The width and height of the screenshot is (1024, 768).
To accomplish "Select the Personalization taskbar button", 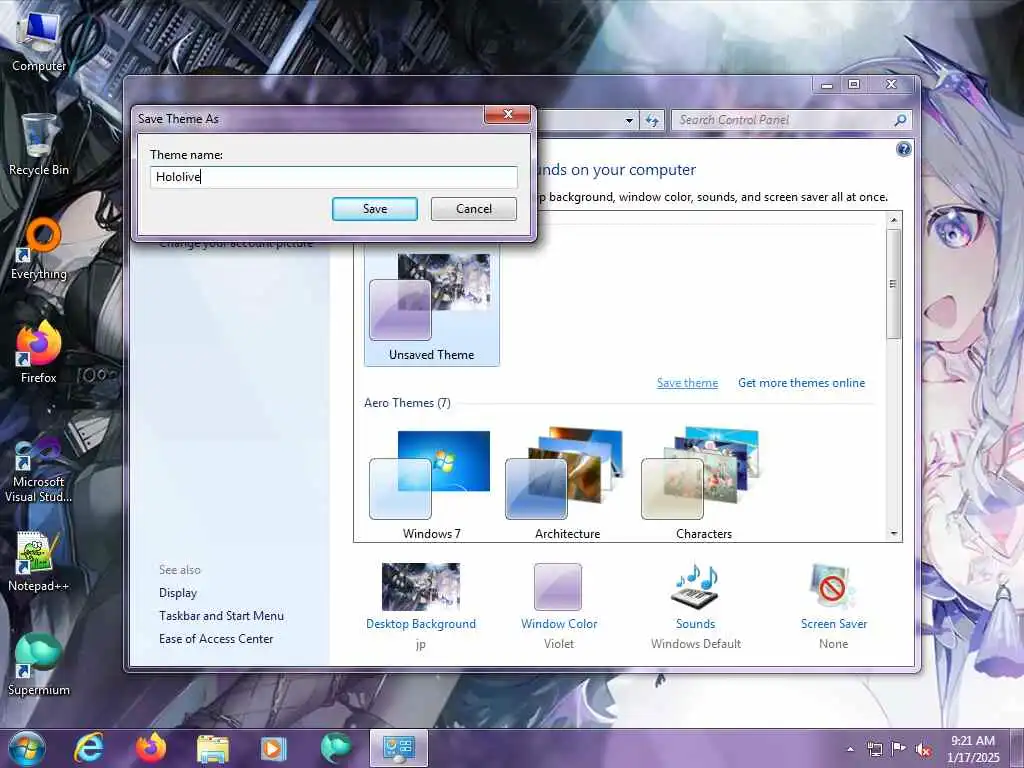I will tap(398, 748).
